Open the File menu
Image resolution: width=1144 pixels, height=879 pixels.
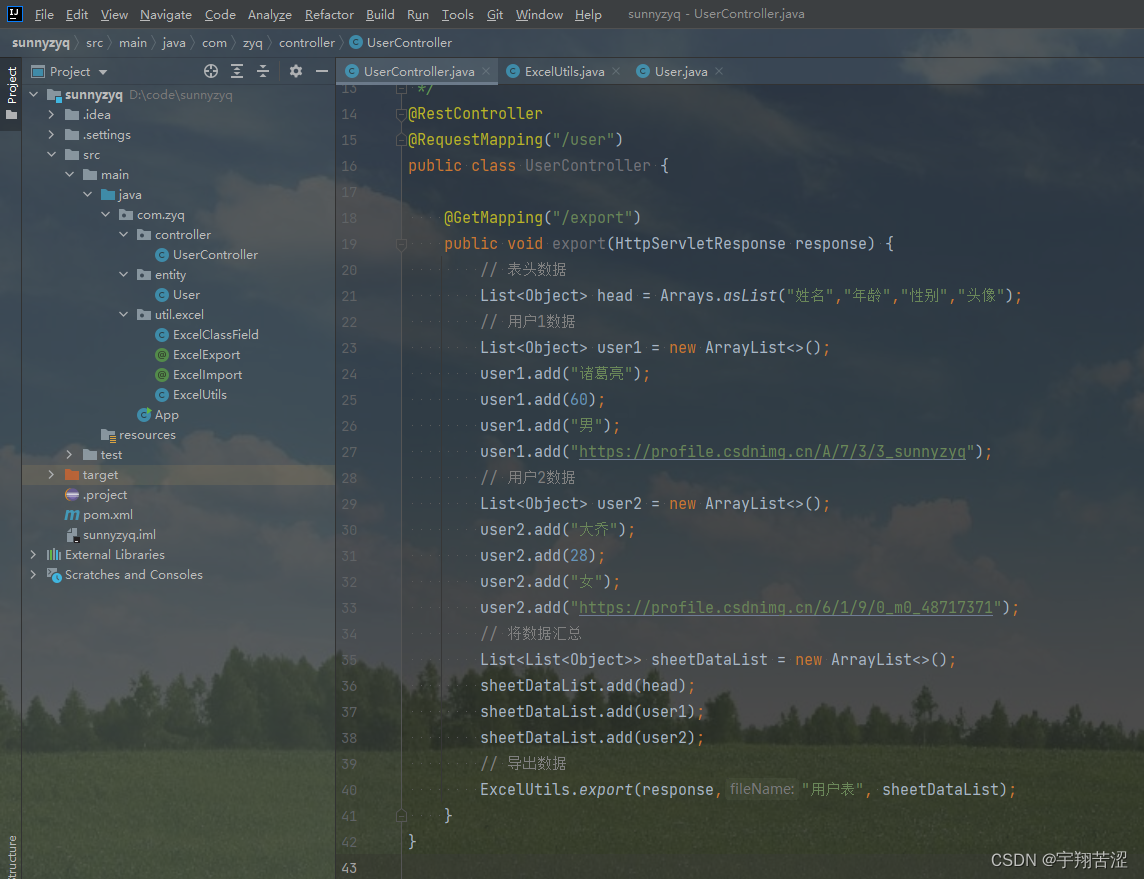44,15
